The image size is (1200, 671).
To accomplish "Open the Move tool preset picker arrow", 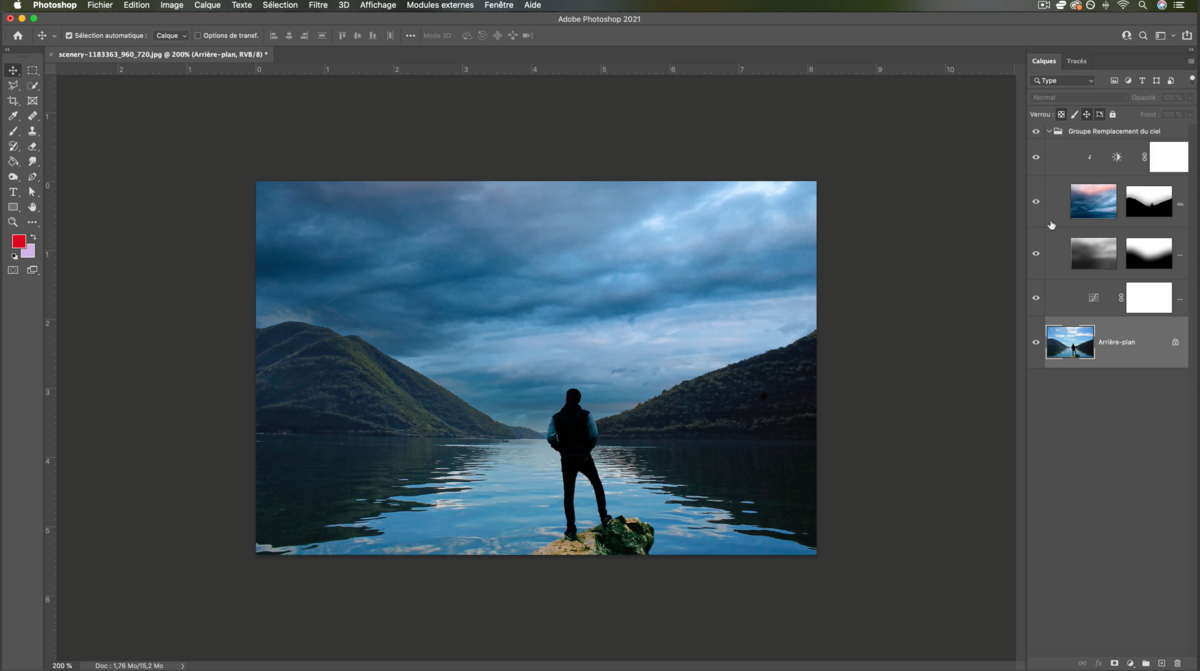I will 54,36.
